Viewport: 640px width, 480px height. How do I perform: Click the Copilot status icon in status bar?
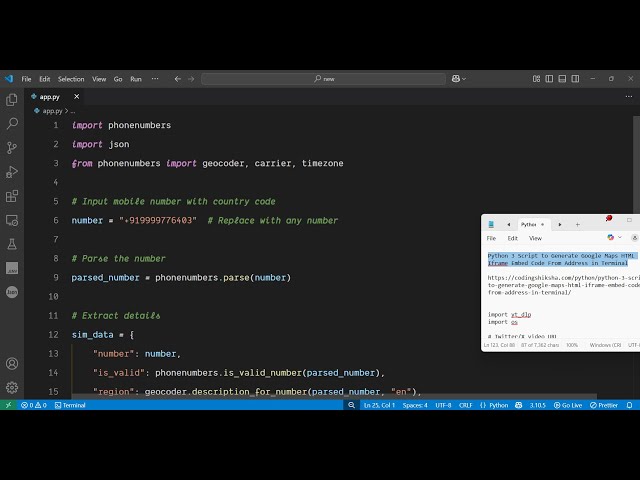click(x=518, y=405)
